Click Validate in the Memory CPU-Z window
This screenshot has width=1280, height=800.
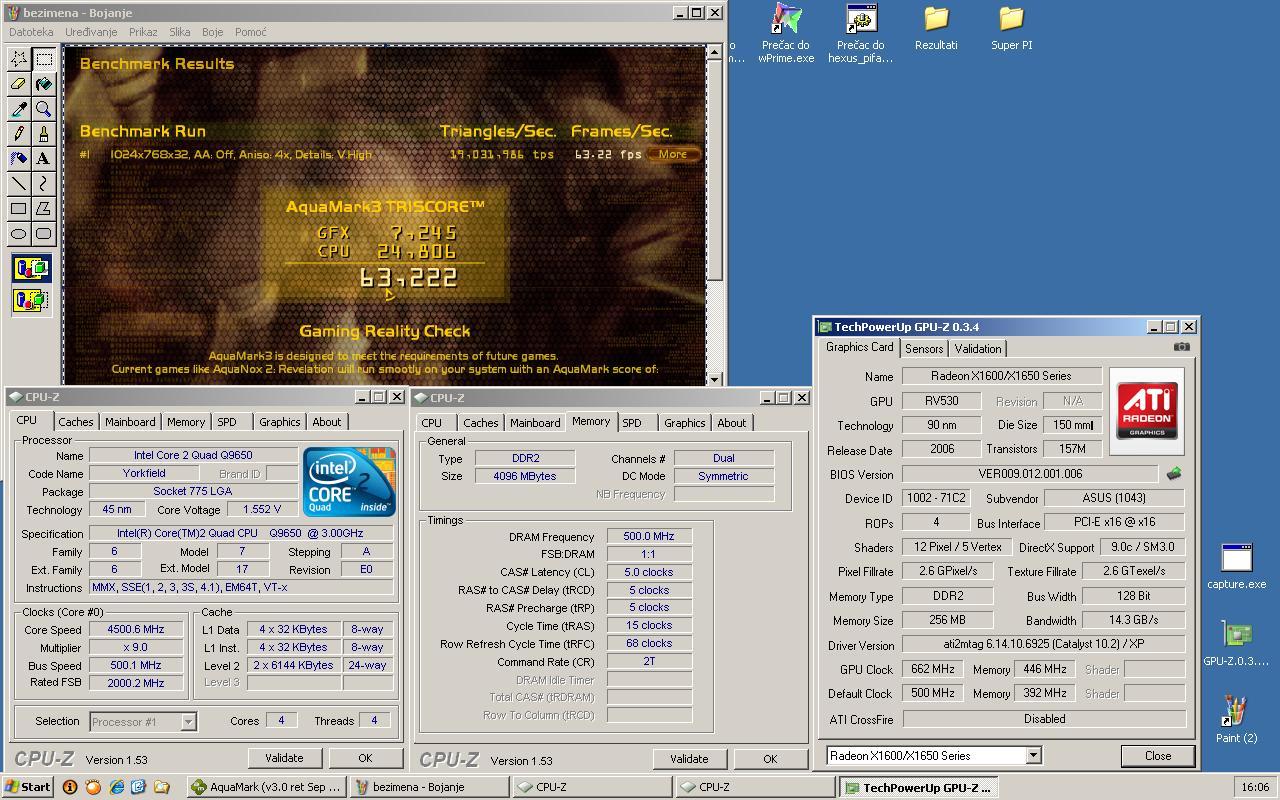689,759
